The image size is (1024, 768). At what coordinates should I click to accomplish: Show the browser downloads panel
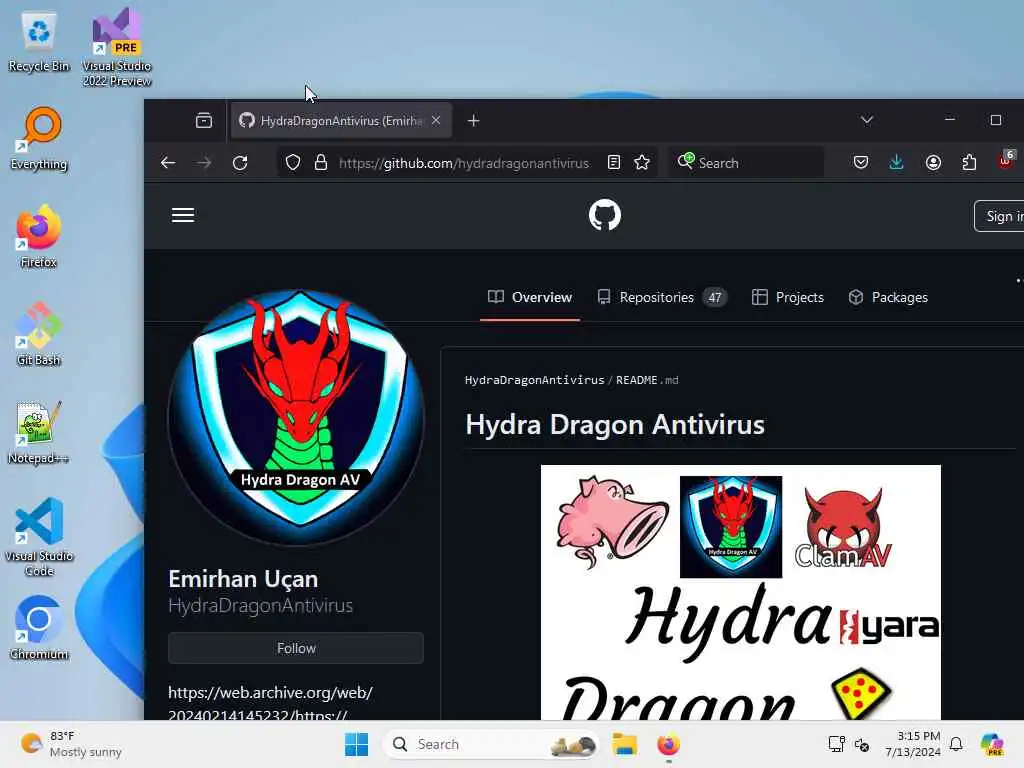897,163
